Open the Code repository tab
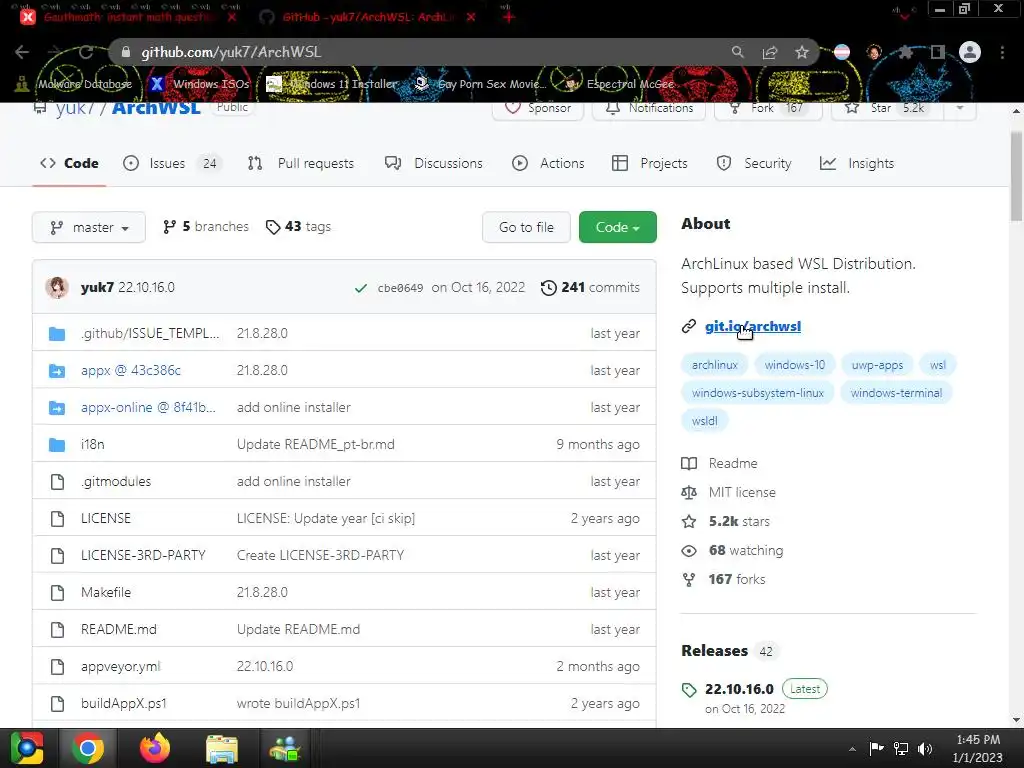This screenshot has height=768, width=1024. [x=69, y=163]
